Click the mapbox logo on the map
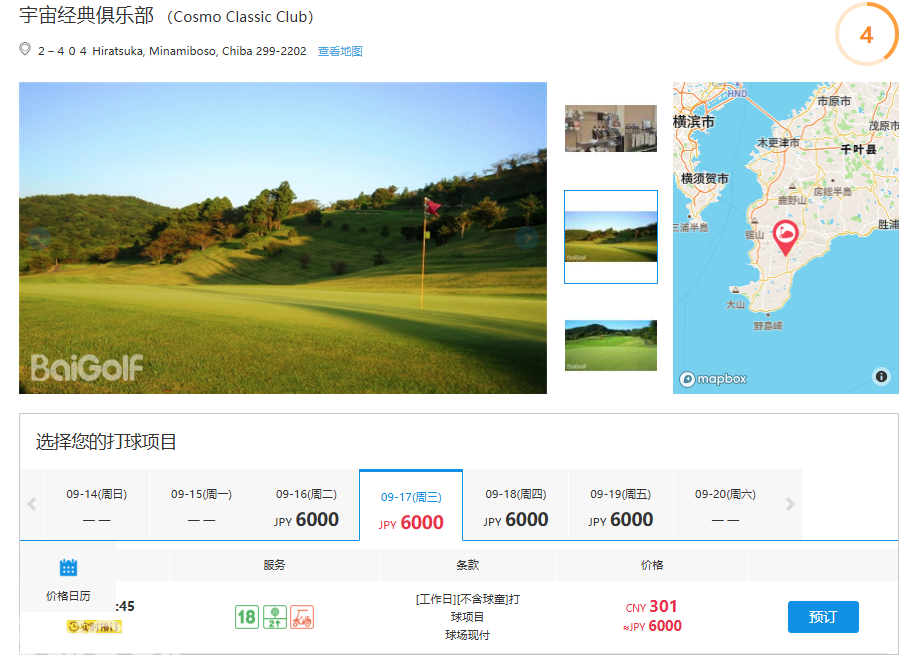Viewport: 920px width, 668px height. click(713, 379)
